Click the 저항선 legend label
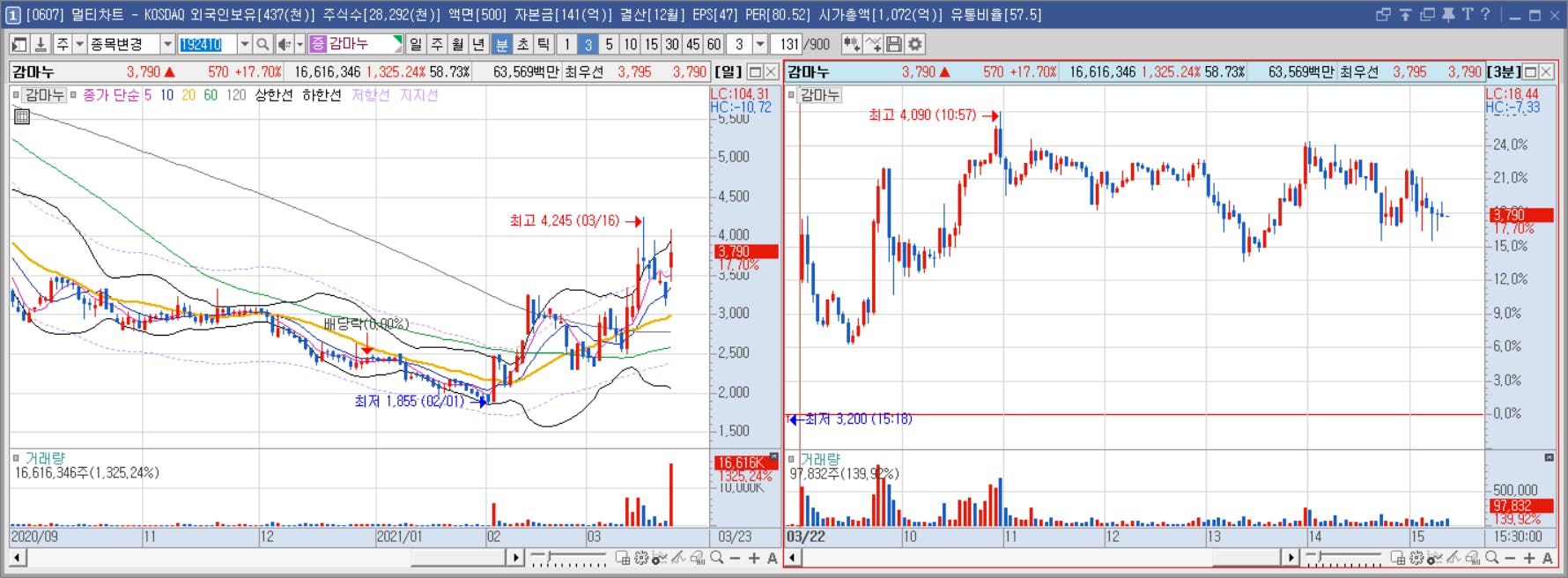1568x578 pixels. click(x=370, y=95)
